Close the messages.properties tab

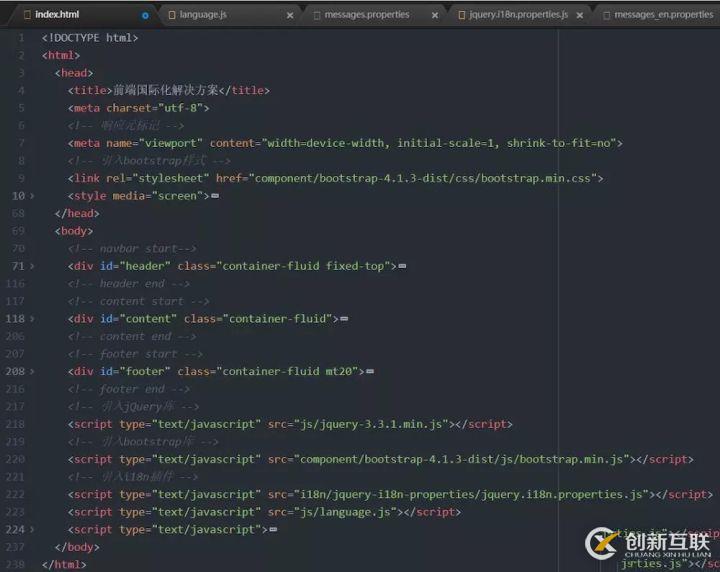(435, 16)
